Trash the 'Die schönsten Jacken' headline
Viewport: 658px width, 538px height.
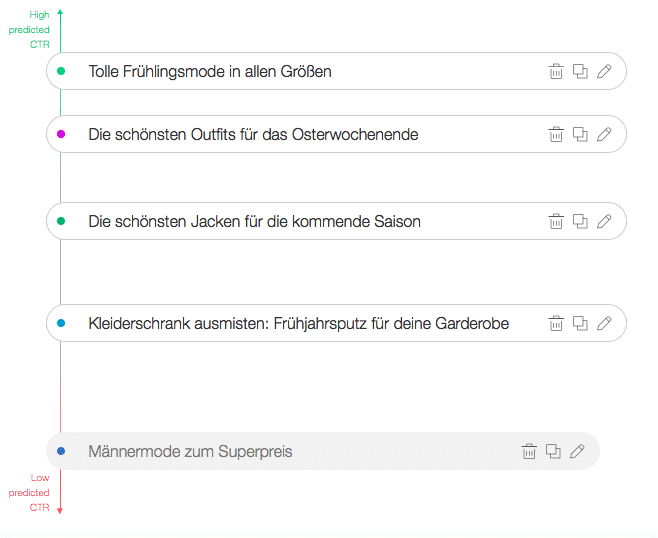pyautogui.click(x=556, y=221)
